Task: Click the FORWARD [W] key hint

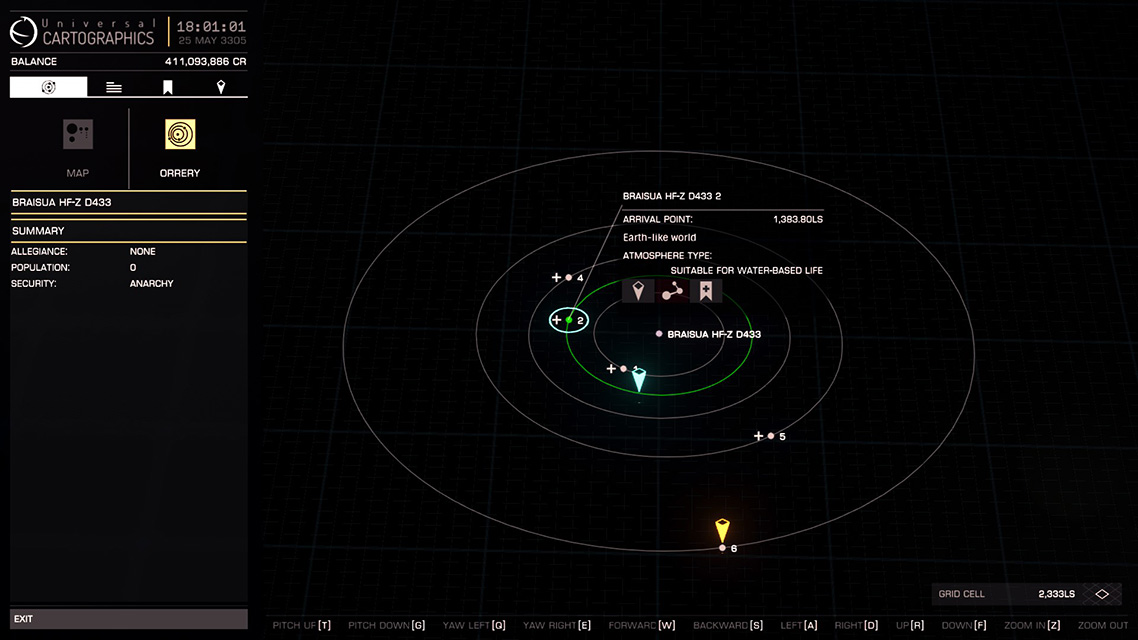Action: click(642, 625)
